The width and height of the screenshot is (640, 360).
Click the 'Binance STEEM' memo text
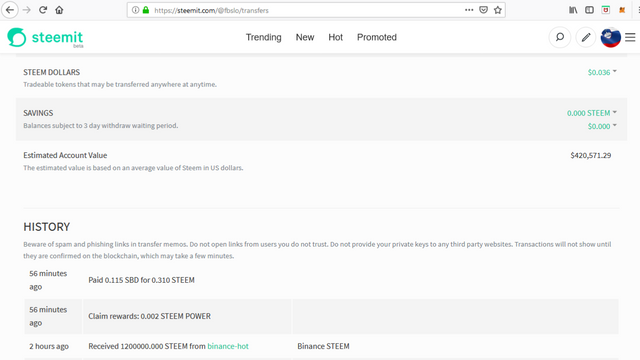click(x=323, y=346)
